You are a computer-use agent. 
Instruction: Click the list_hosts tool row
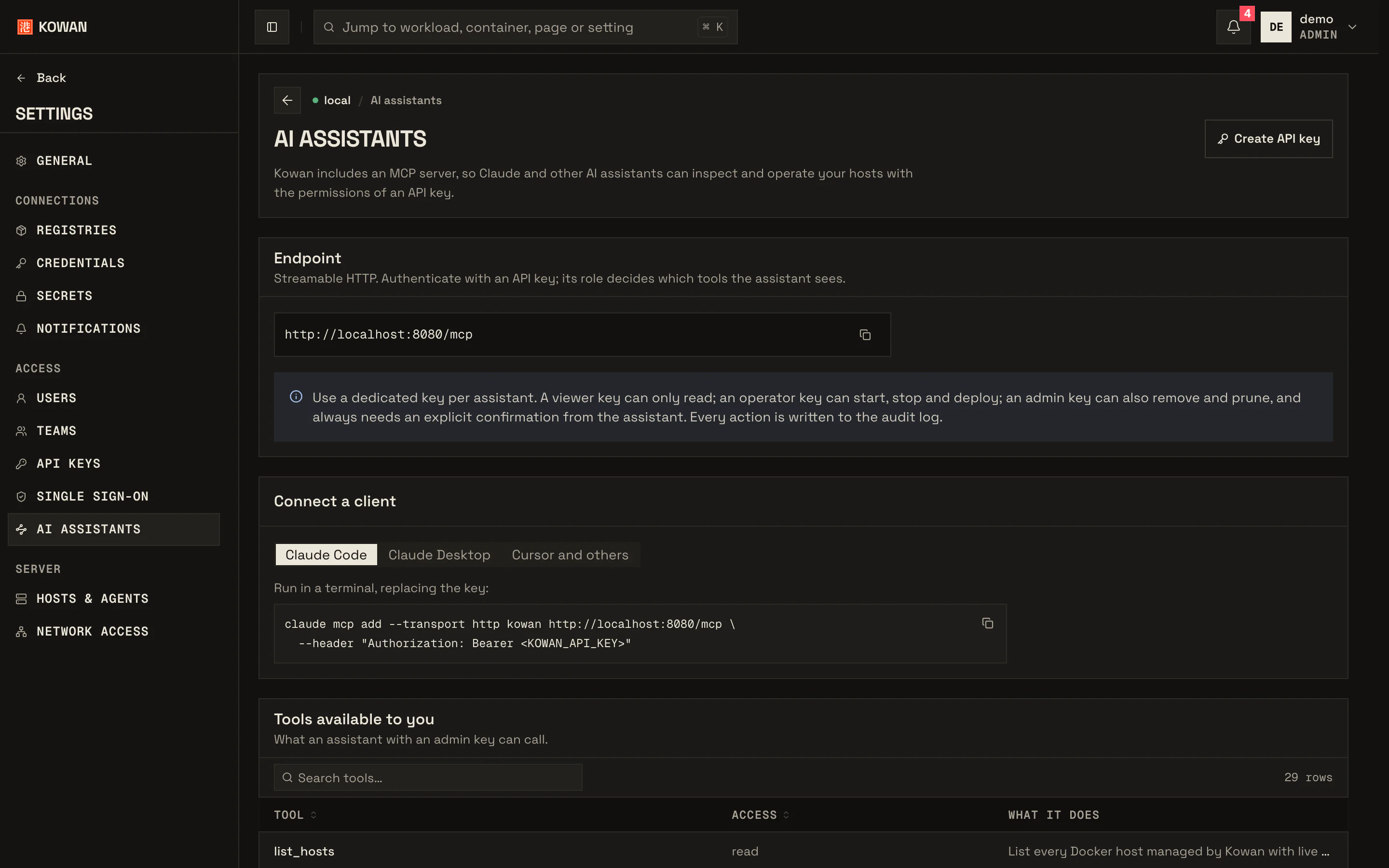point(803,850)
